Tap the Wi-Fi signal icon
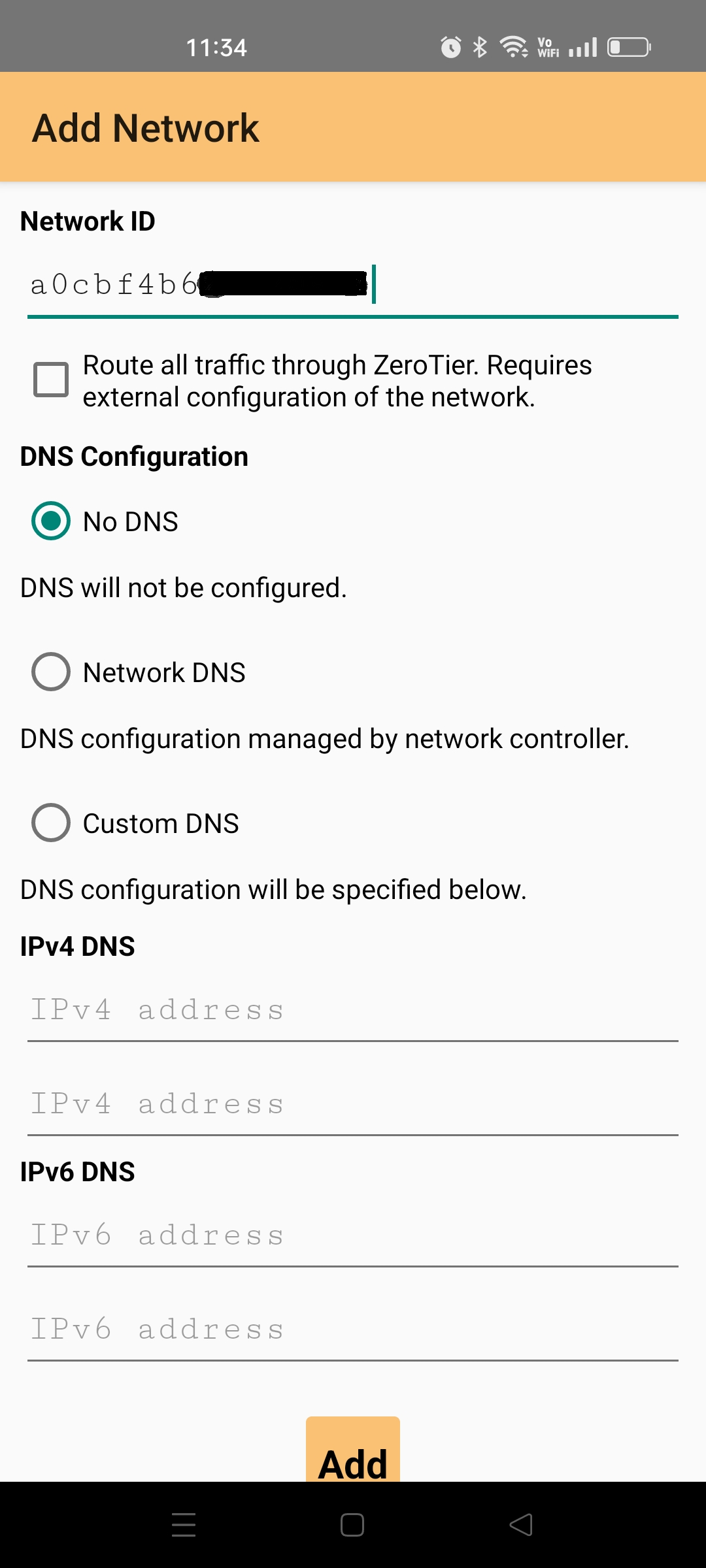Screen dimensions: 706x1568 [514, 47]
